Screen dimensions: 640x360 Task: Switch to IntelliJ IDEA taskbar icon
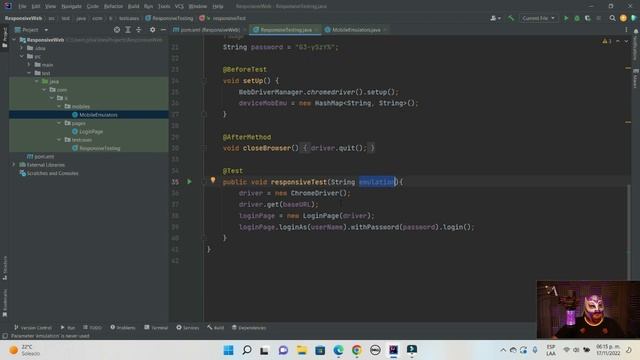393,350
